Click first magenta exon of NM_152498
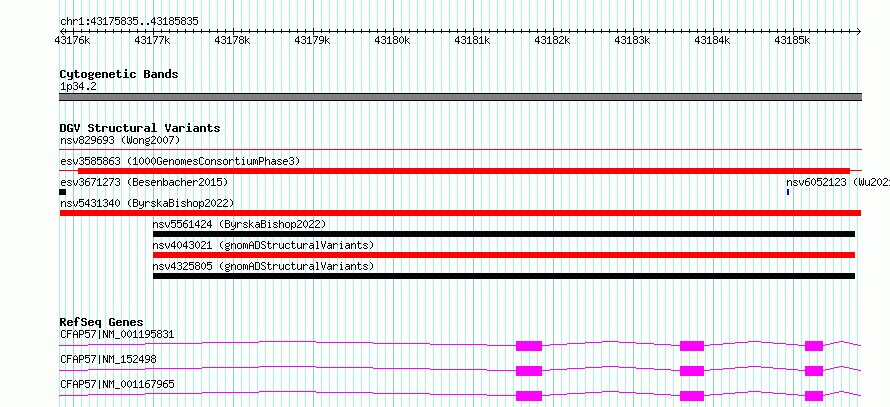Screen dimensions: 890x407 tap(529, 371)
